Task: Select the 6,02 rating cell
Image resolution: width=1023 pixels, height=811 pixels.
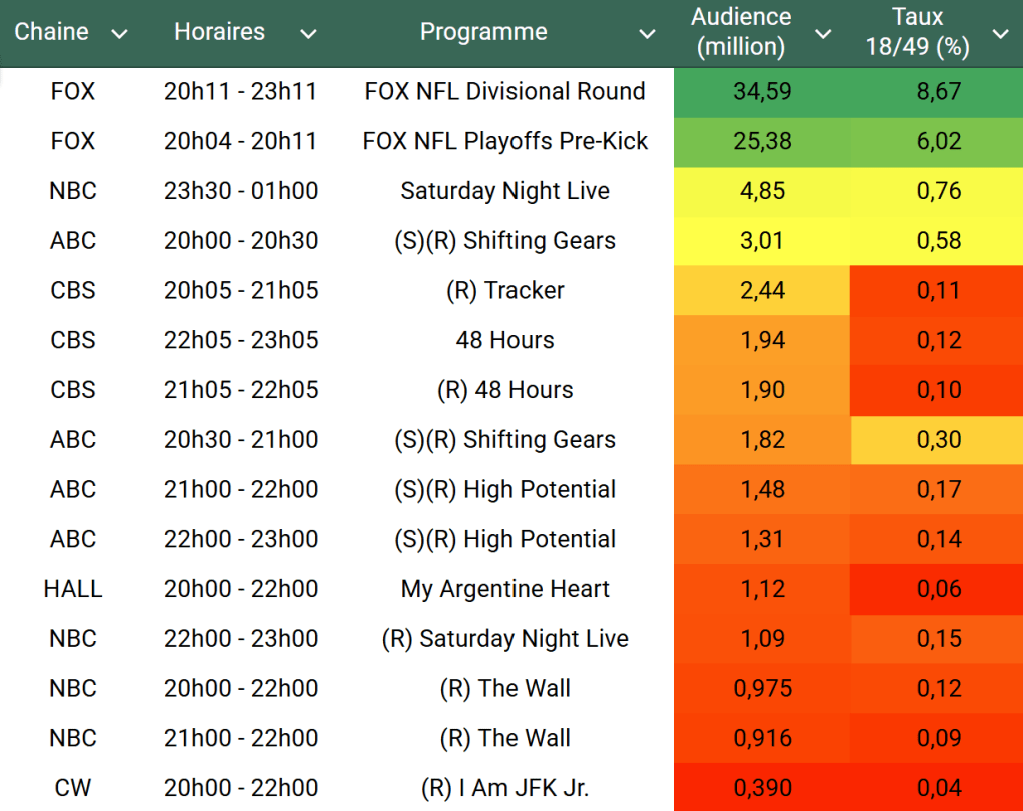Action: click(938, 141)
